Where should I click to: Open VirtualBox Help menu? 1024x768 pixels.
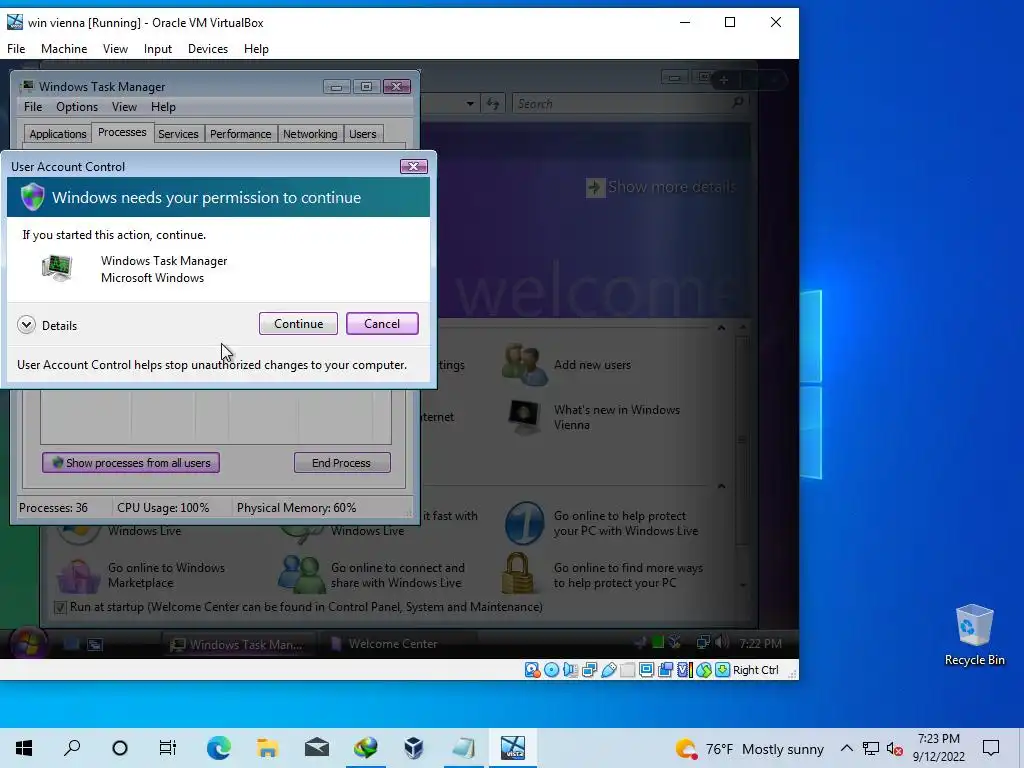256,49
